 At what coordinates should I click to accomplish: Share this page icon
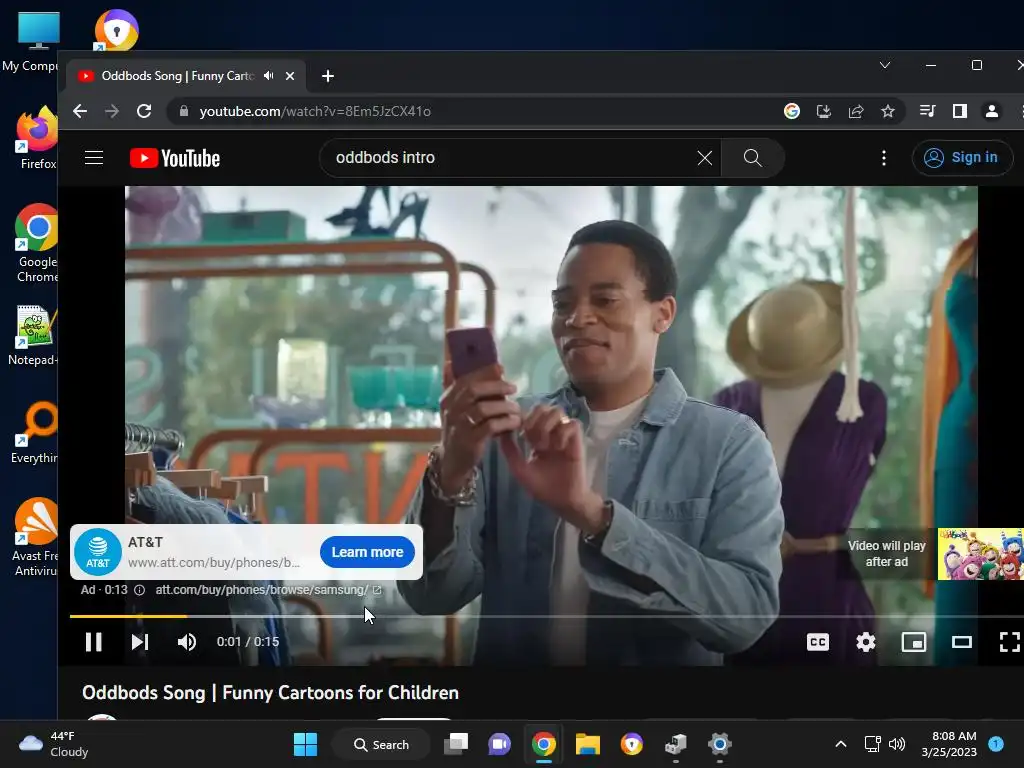click(856, 111)
